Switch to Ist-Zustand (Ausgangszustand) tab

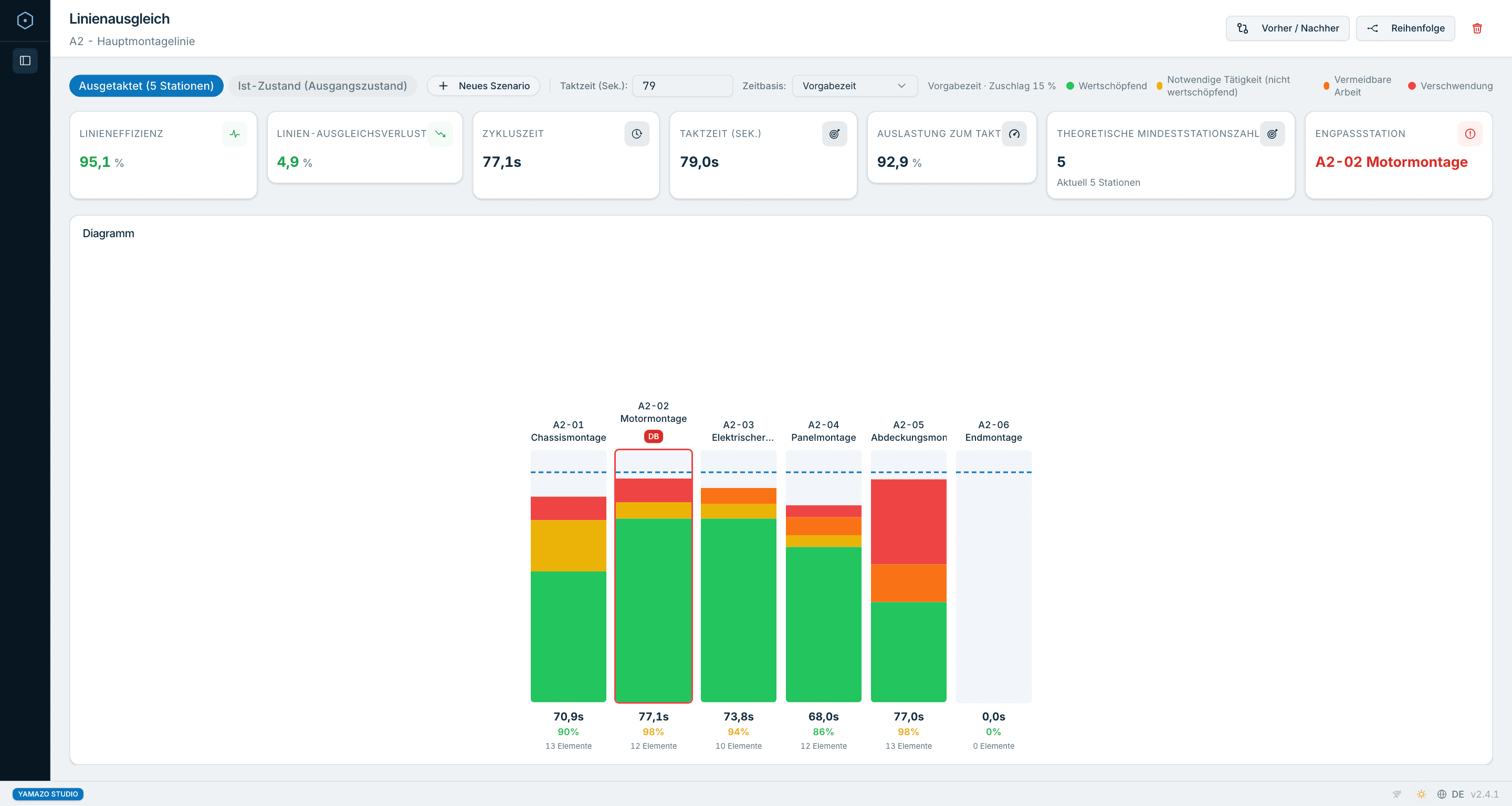(x=322, y=86)
